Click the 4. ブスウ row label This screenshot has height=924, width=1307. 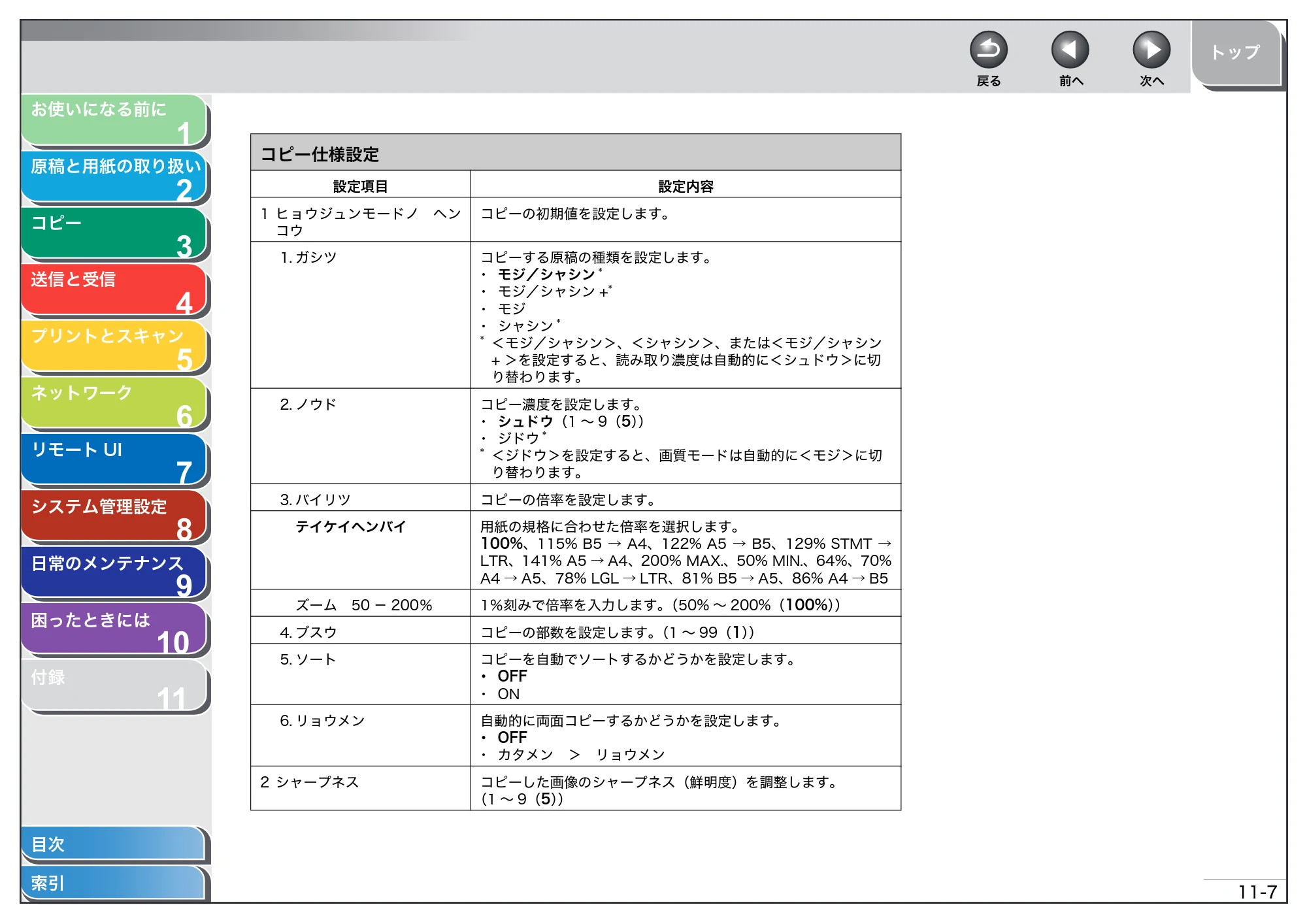tap(308, 633)
